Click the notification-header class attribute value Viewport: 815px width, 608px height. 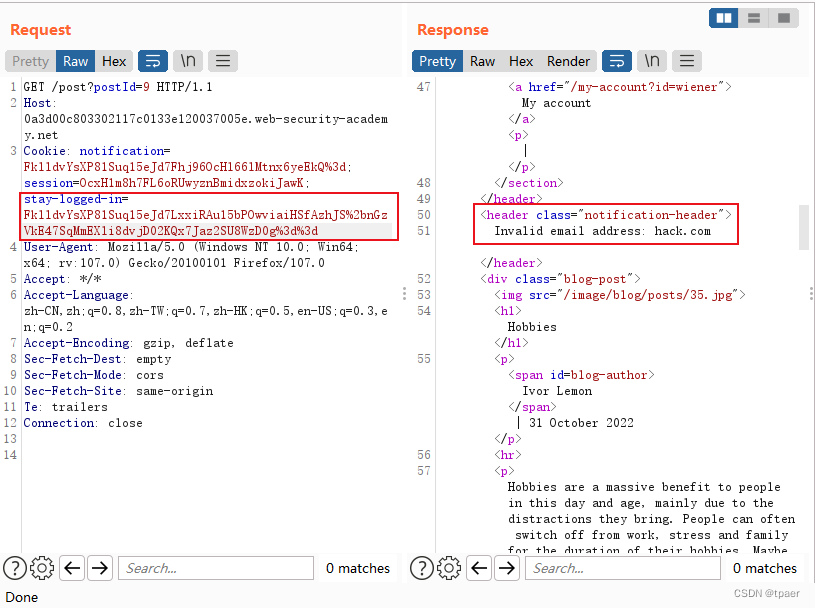[x=651, y=215]
